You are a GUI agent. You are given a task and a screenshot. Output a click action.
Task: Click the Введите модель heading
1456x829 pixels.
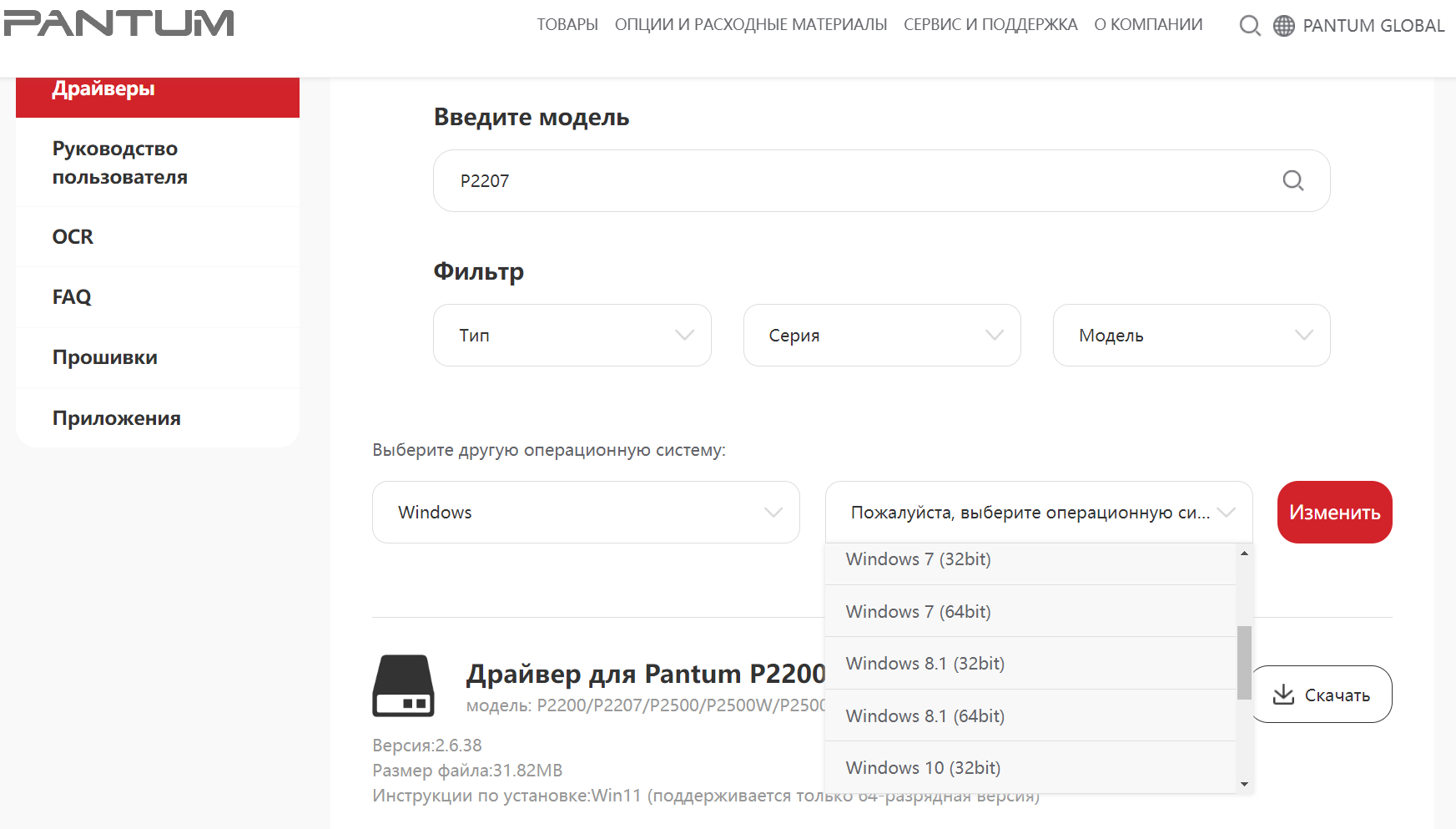pos(532,117)
